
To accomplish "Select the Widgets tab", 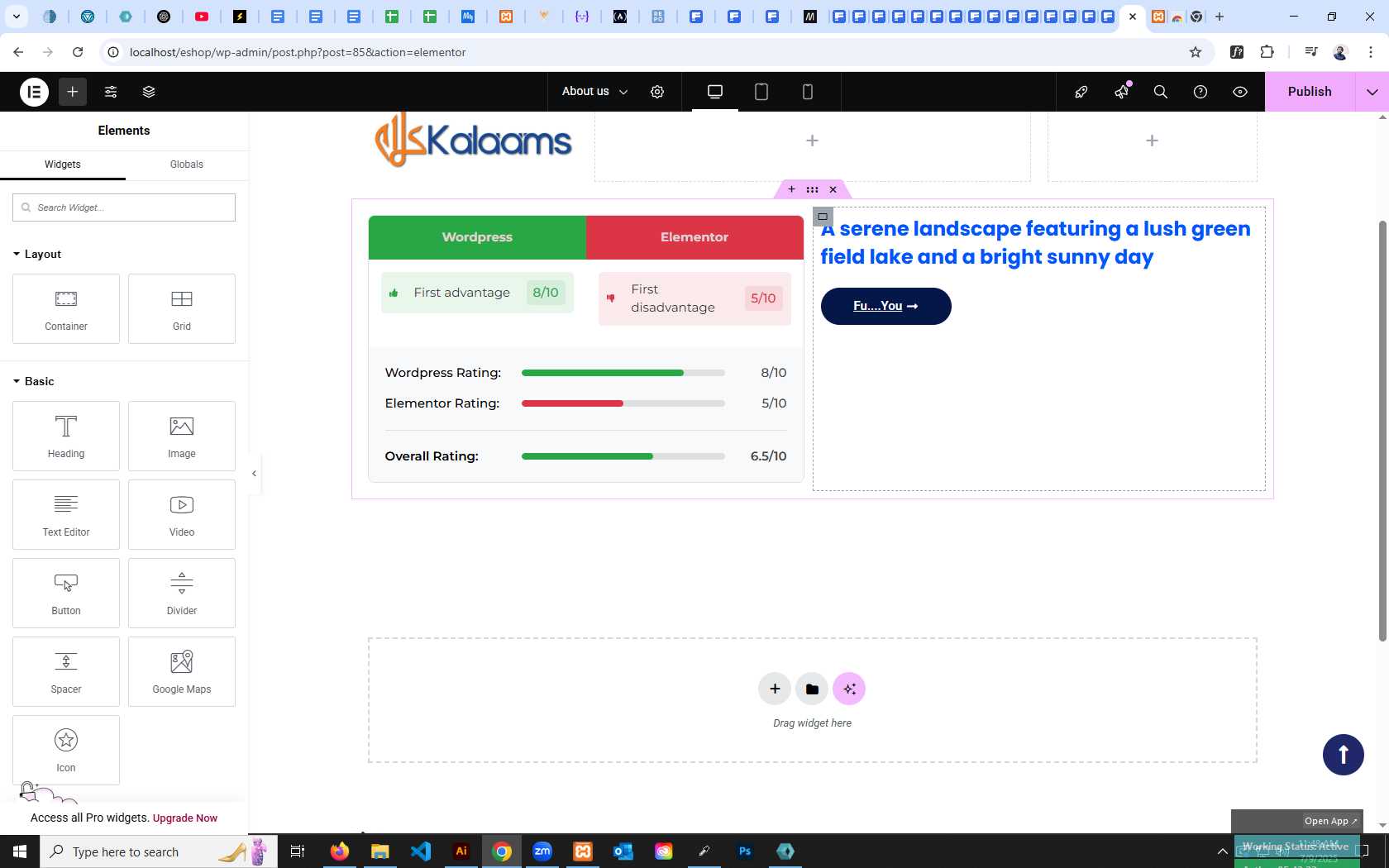I will pyautogui.click(x=63, y=165).
